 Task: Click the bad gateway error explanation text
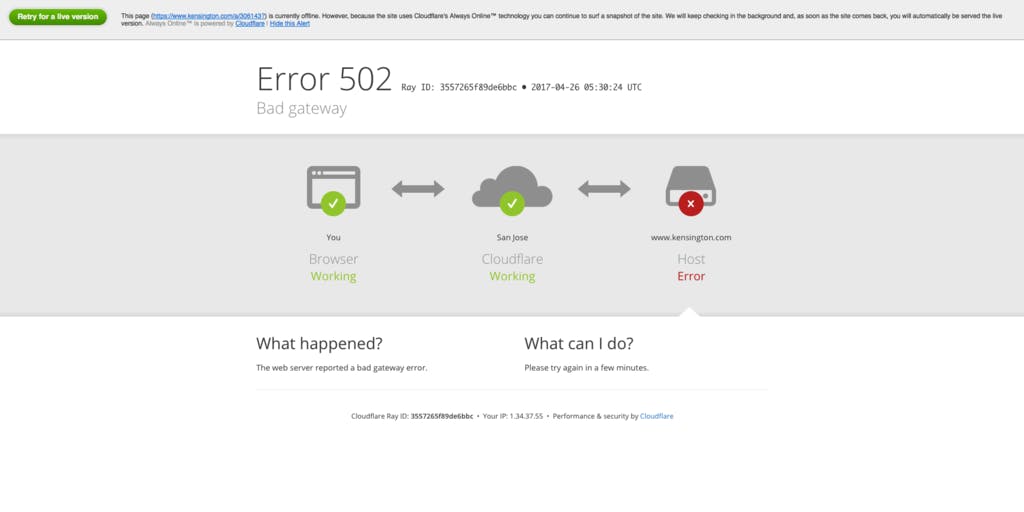tap(342, 368)
